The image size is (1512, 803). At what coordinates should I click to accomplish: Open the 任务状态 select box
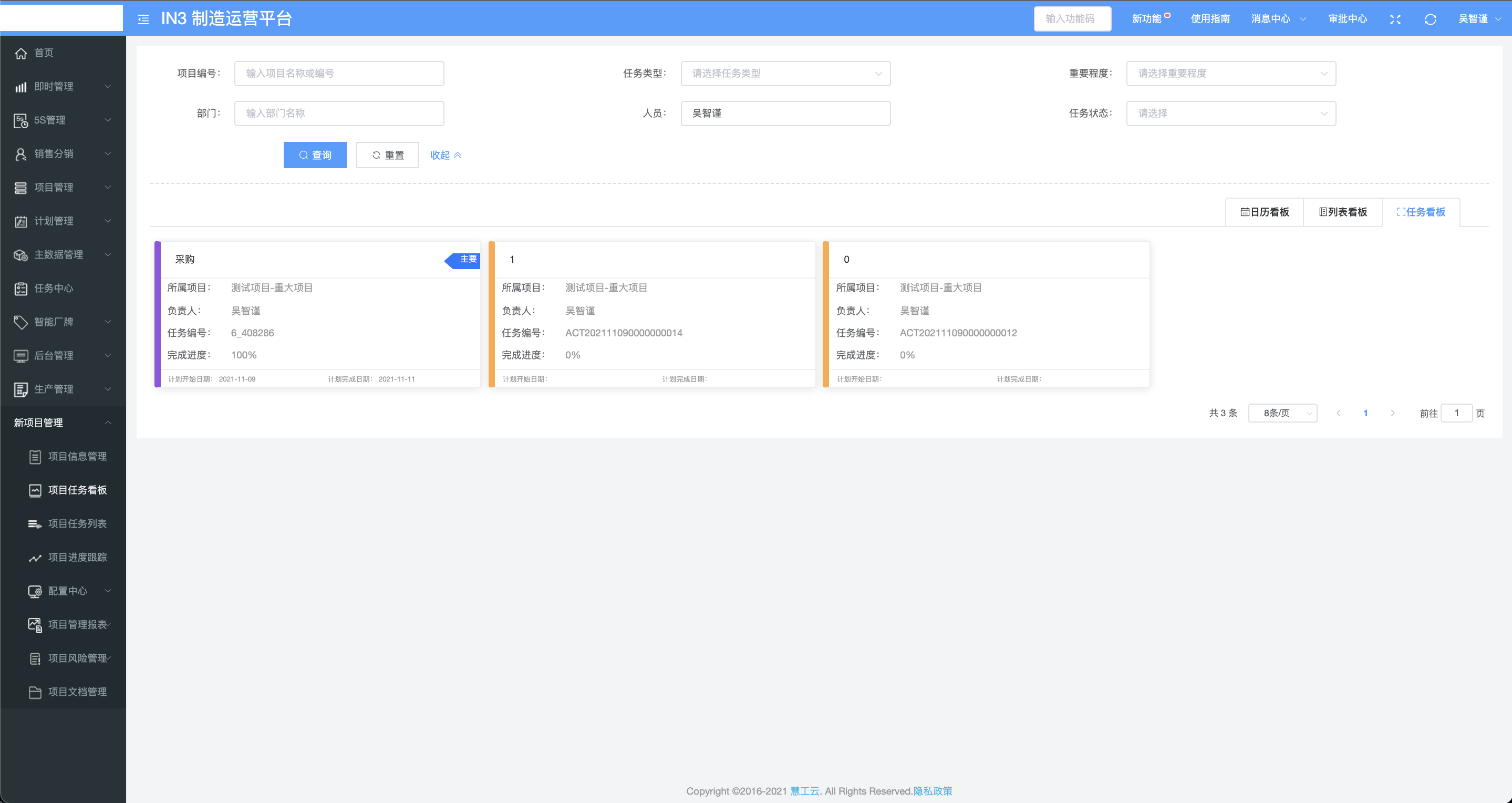[1230, 114]
